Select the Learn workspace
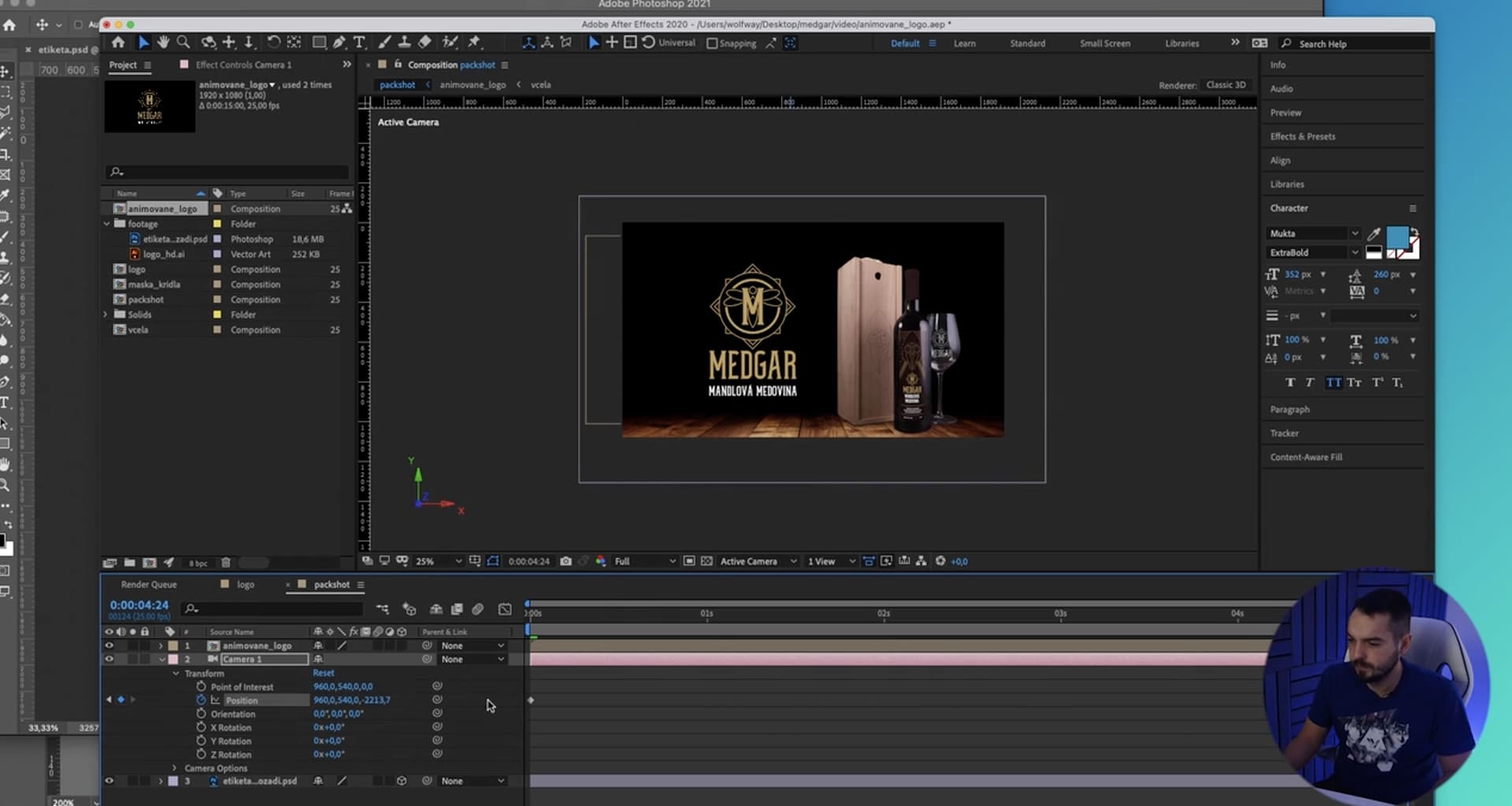This screenshot has height=806, width=1512. [x=965, y=43]
